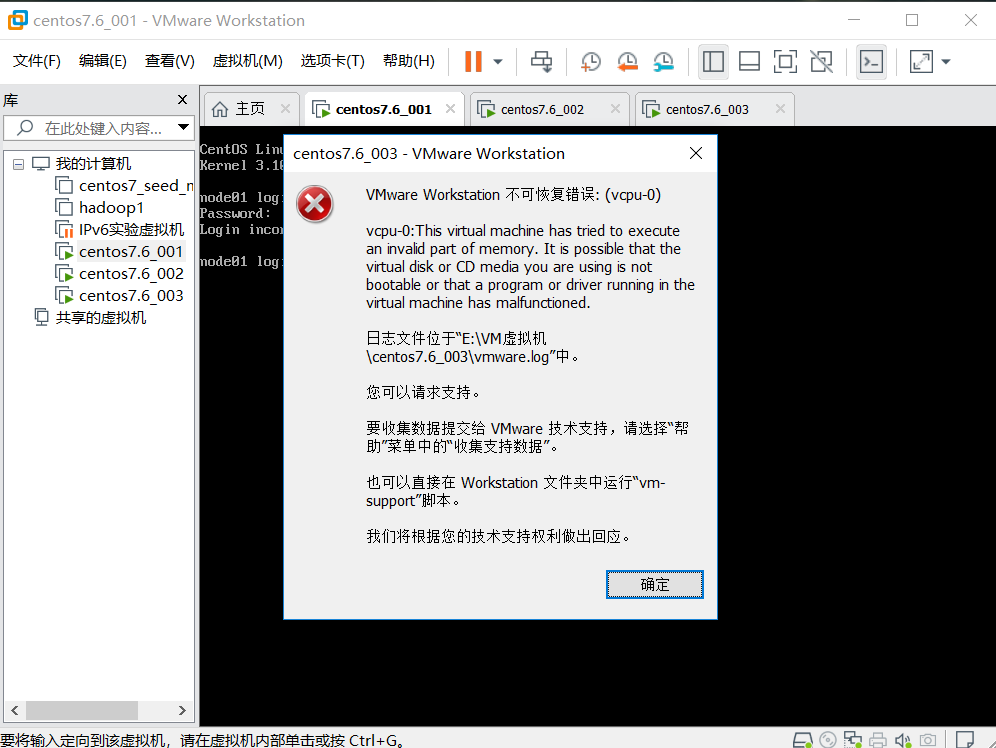
Task: Close the centos7.6_003 error dialog with X
Action: 696,153
